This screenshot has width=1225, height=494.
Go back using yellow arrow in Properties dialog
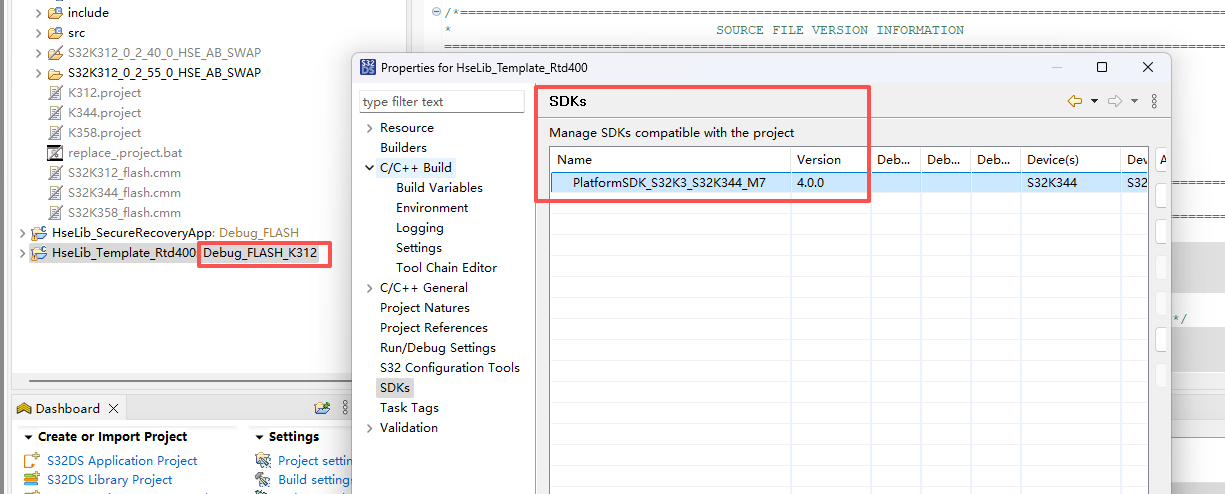1075,101
